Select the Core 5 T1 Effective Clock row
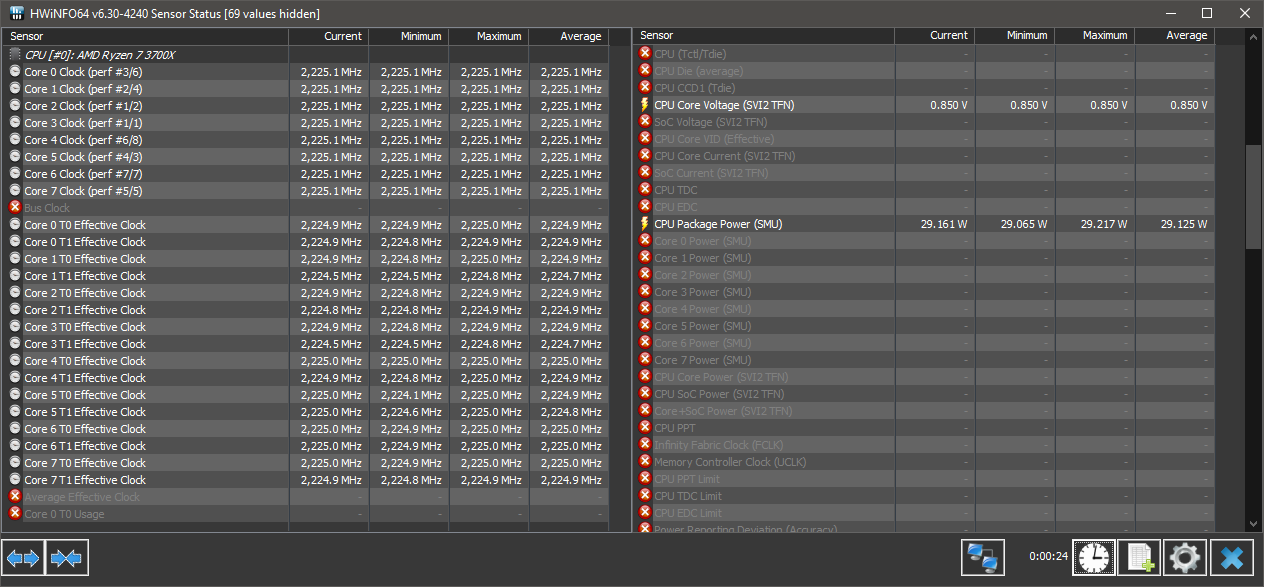Screen dimensions: 1264x587 pyautogui.click(x=305, y=412)
